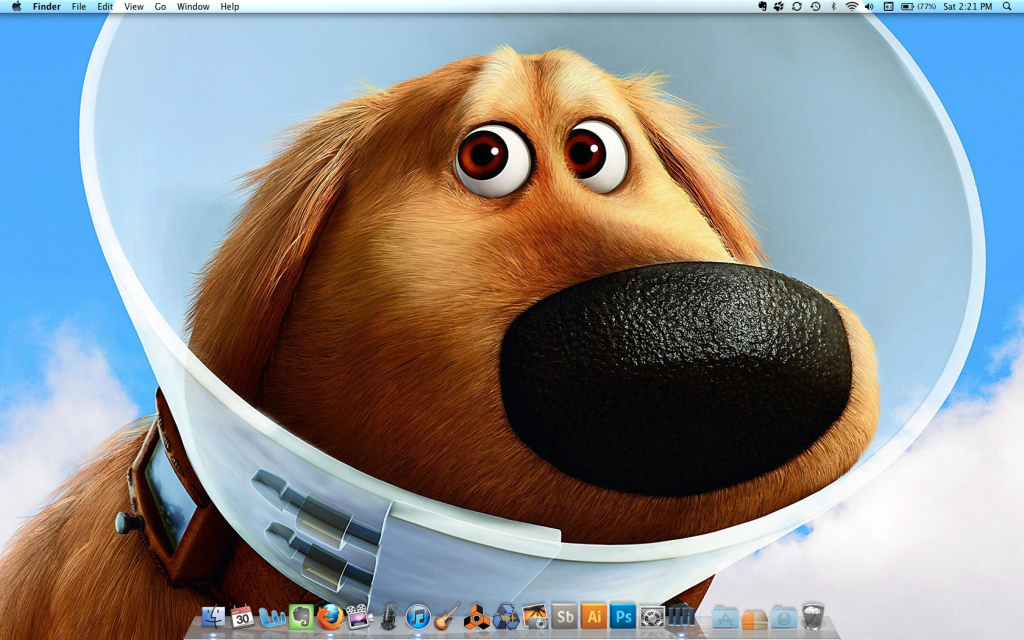Open the Finder application menu

point(46,7)
